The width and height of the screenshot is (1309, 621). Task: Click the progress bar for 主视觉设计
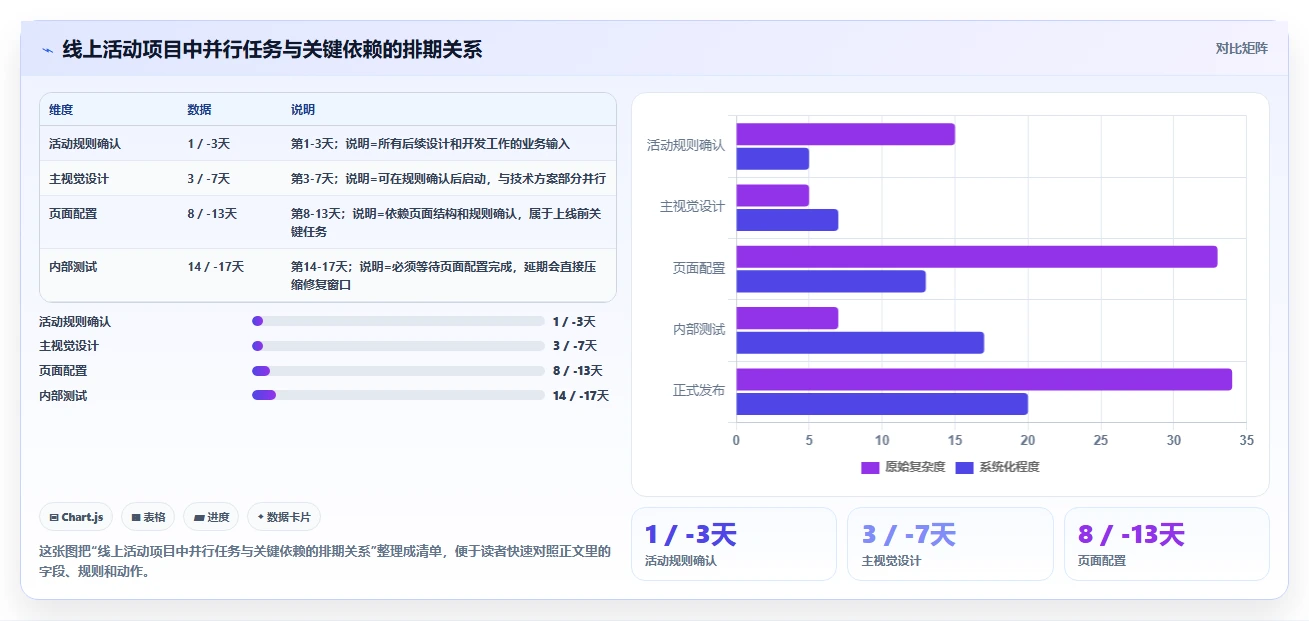[x=398, y=346]
